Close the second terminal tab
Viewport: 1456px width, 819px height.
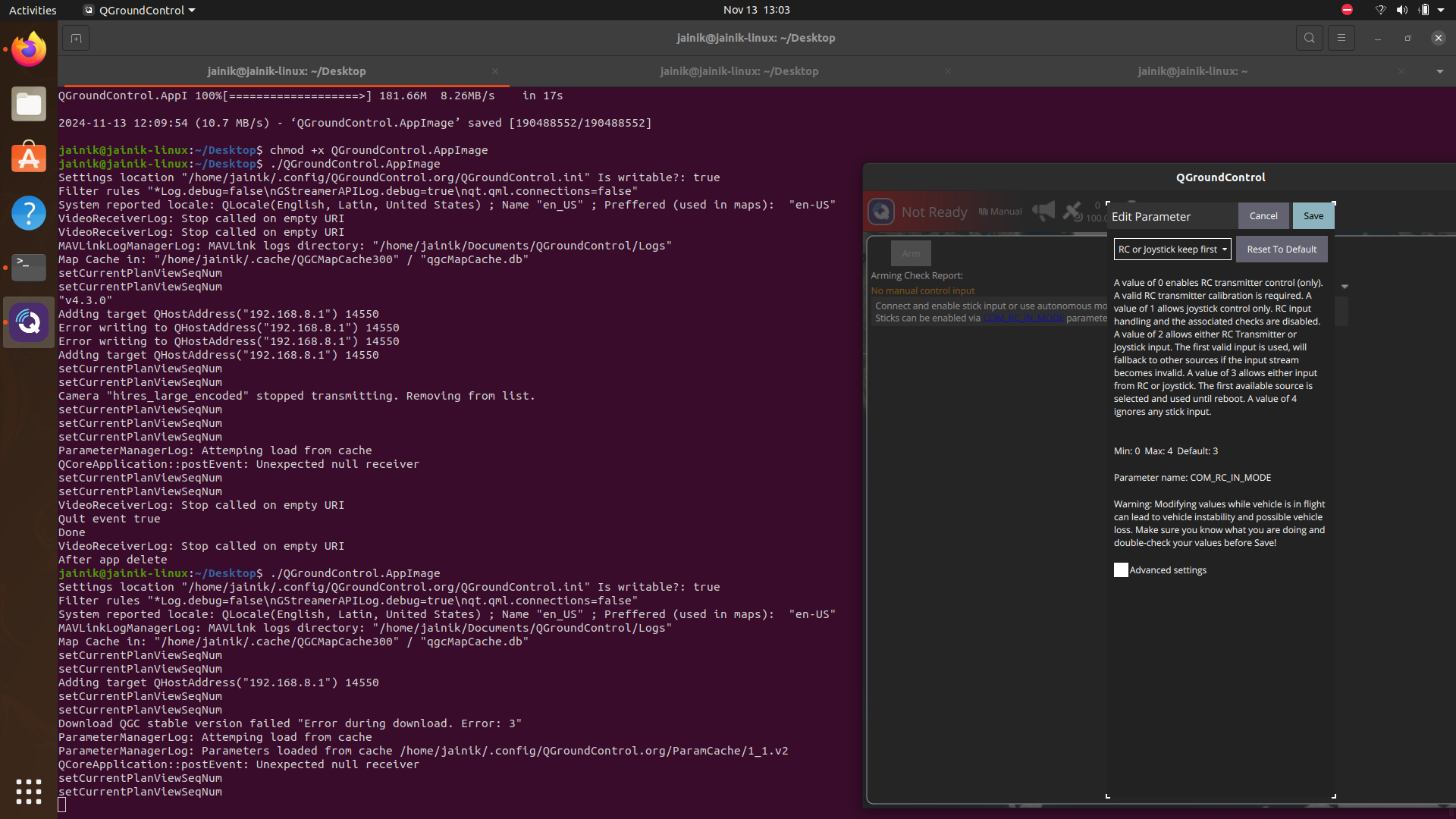pos(948,71)
